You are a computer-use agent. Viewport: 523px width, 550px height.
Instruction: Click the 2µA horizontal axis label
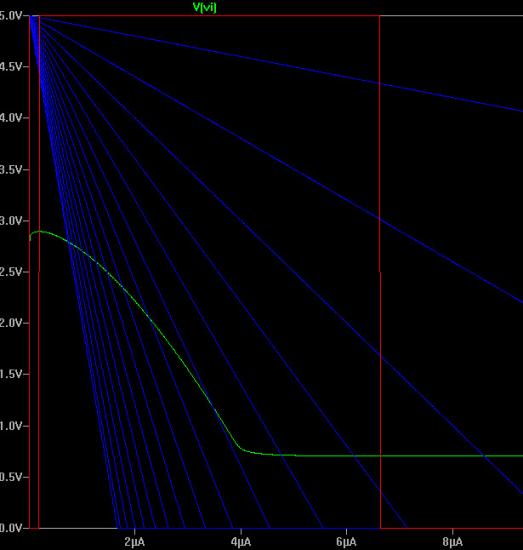[x=134, y=542]
